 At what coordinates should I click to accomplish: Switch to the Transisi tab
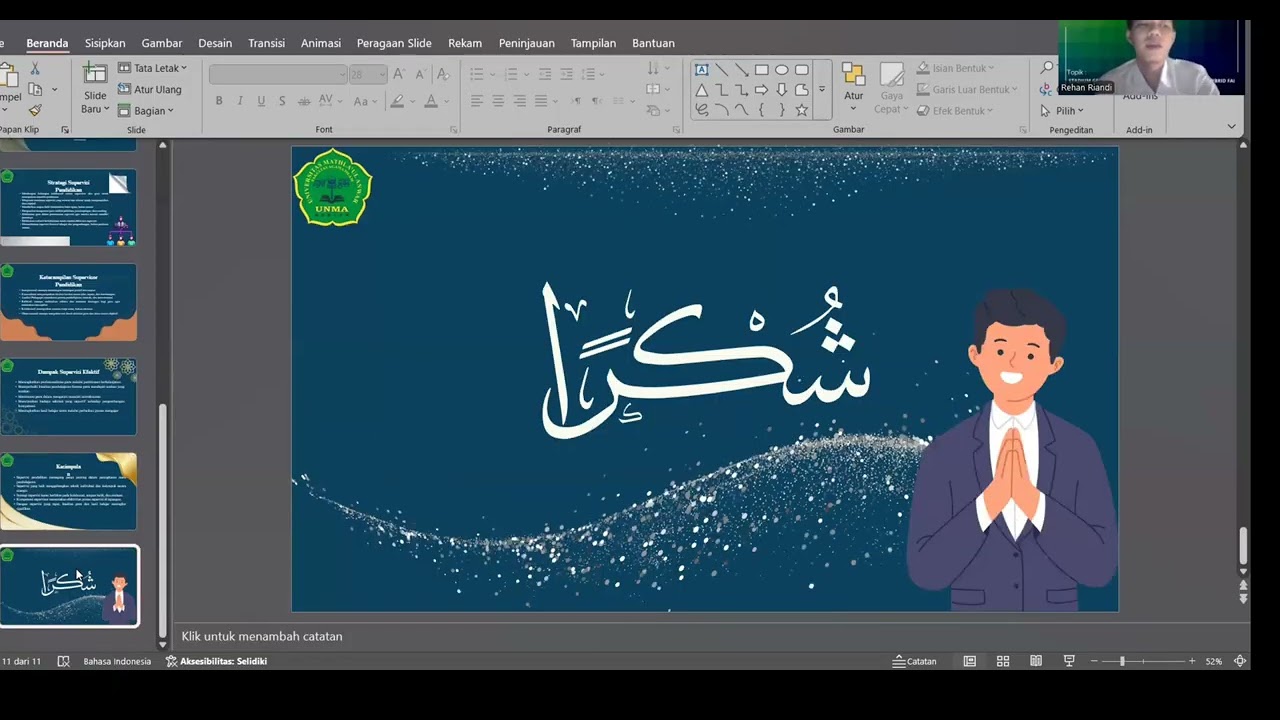point(266,43)
